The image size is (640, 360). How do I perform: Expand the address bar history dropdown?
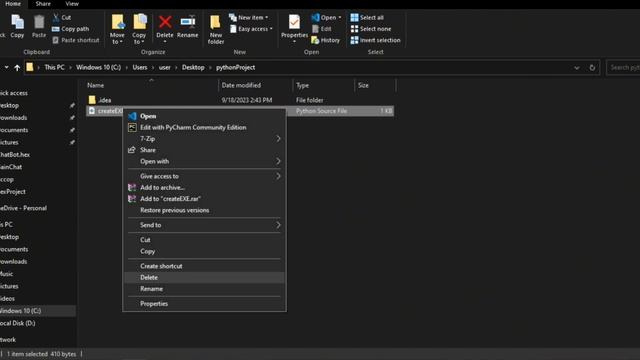point(576,68)
